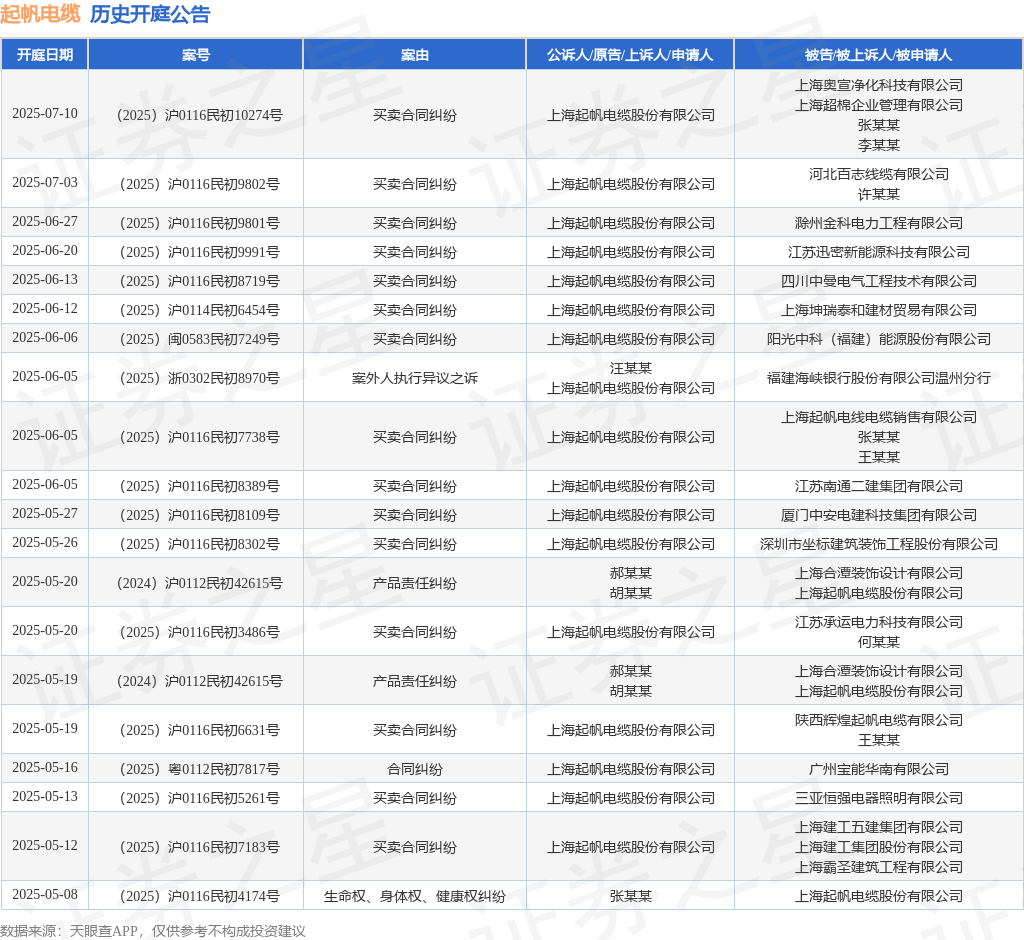Click the 起帆电缆 title text
This screenshot has height=940, width=1024.
tap(40, 14)
